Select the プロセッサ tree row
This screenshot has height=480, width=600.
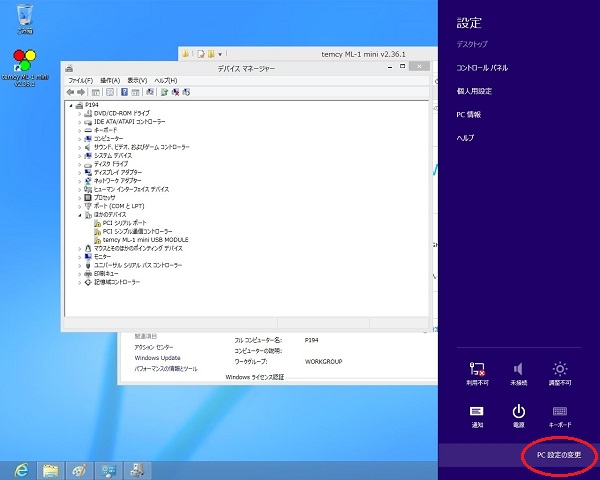(99, 198)
